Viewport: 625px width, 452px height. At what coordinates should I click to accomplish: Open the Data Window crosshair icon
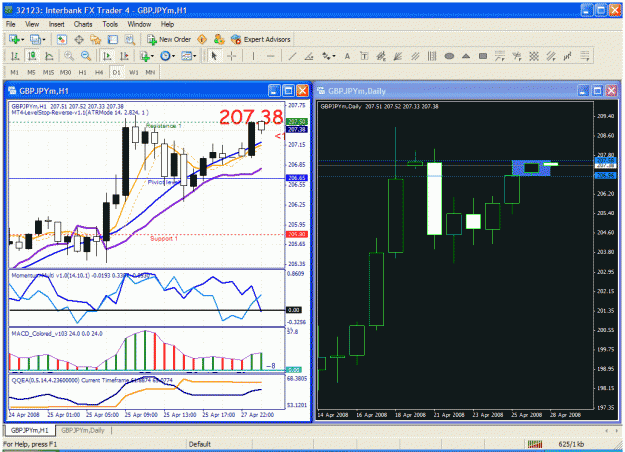point(79,39)
